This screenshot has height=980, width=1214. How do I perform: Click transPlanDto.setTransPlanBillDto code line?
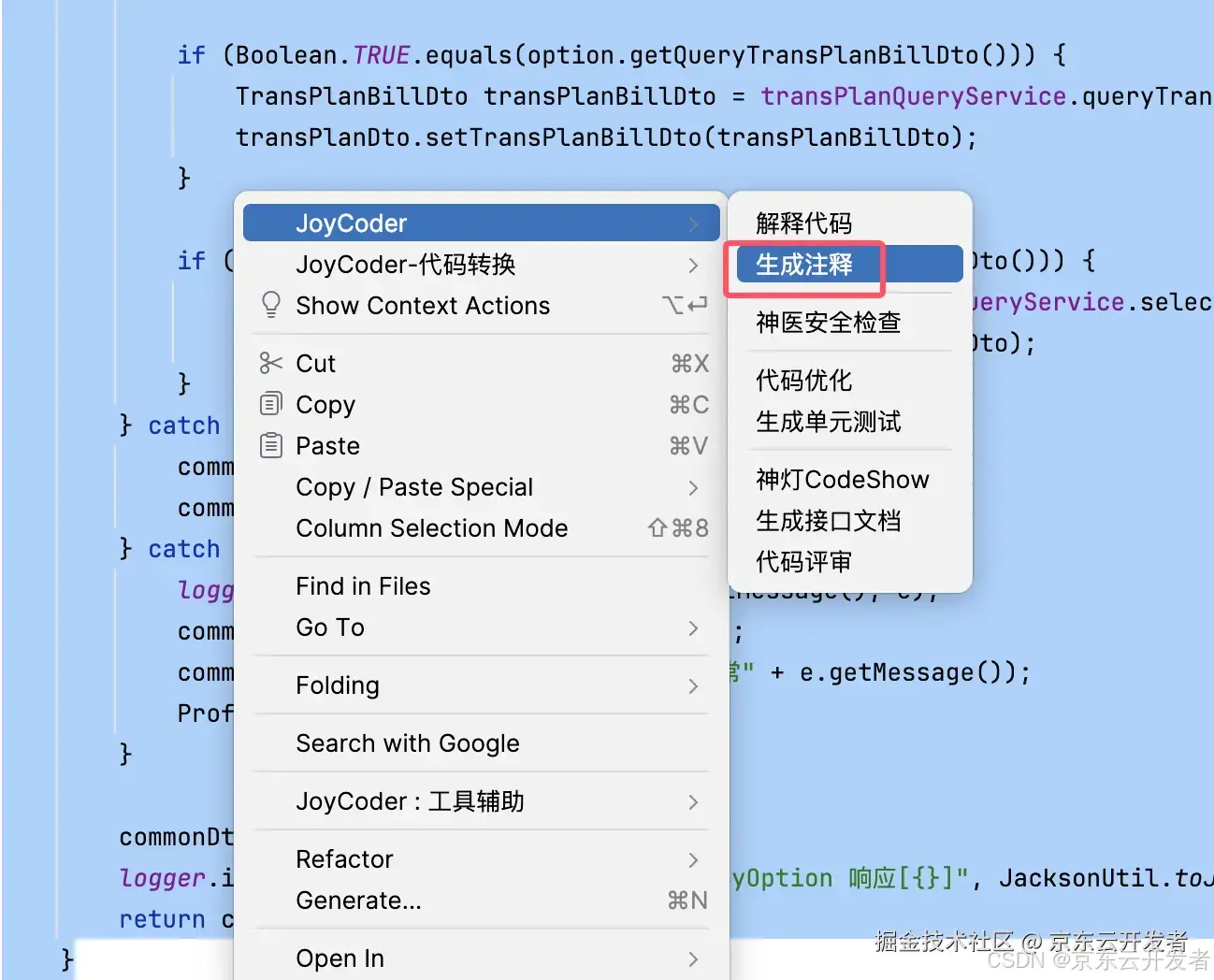click(606, 137)
